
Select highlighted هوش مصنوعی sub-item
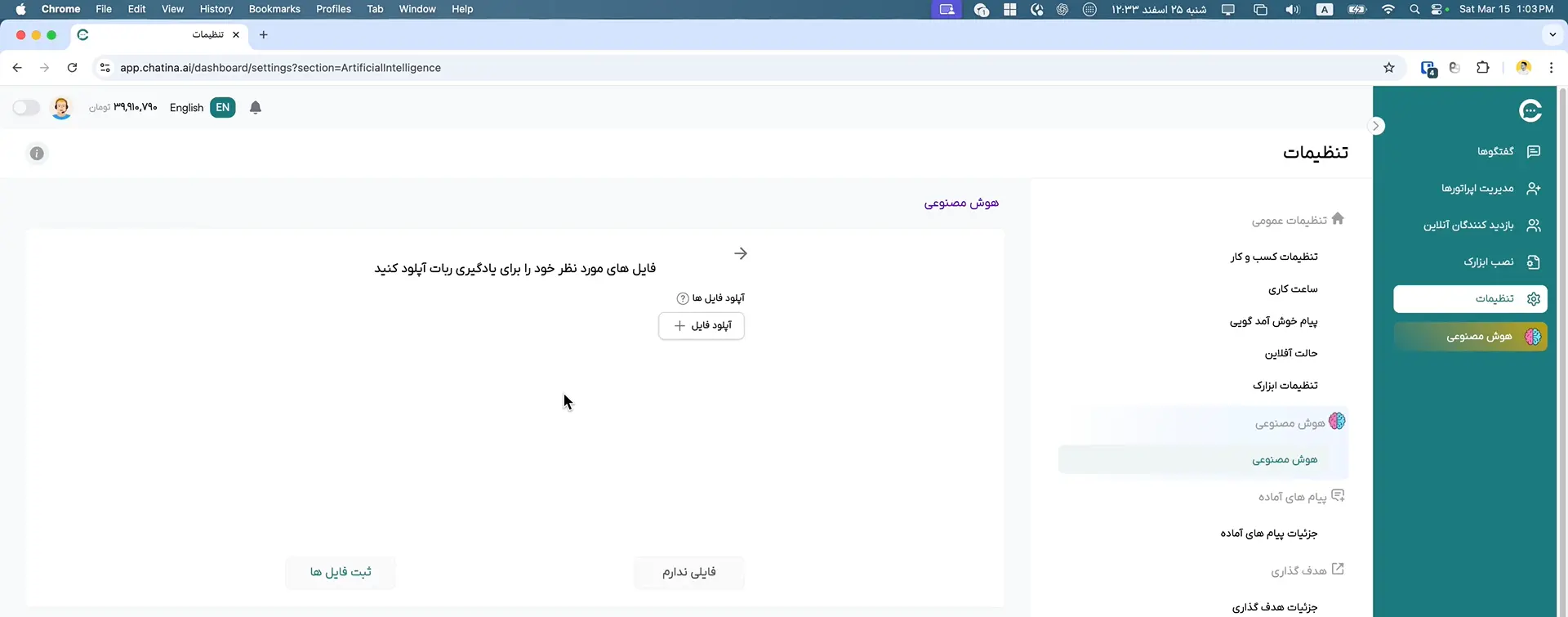click(1204, 460)
